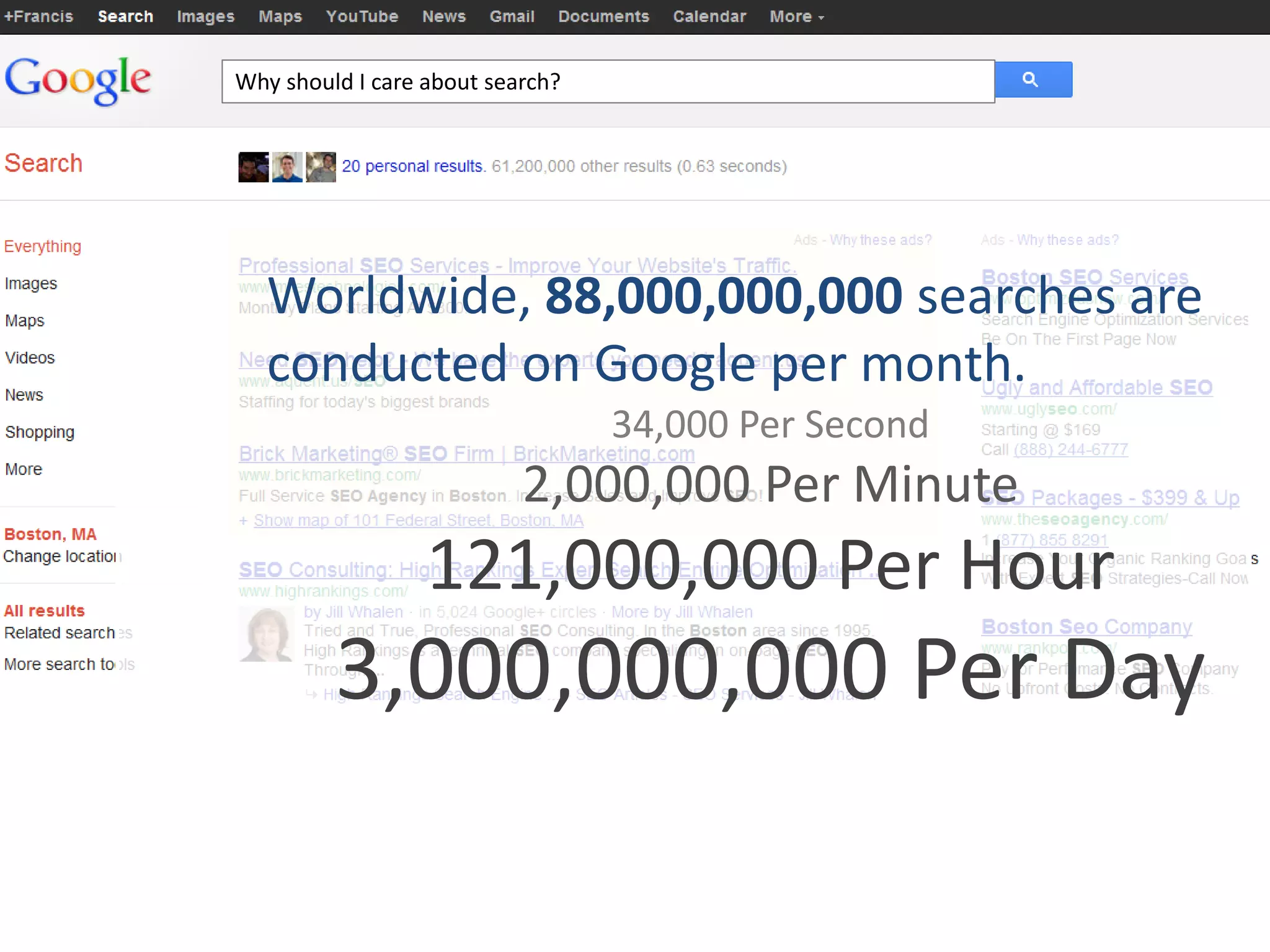
Task: Click Related searches option
Action: (x=68, y=633)
